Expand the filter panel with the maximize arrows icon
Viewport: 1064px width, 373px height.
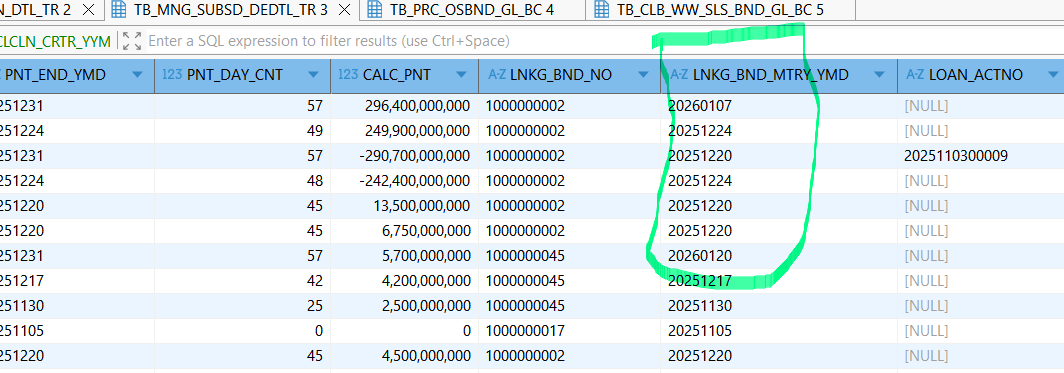132,41
